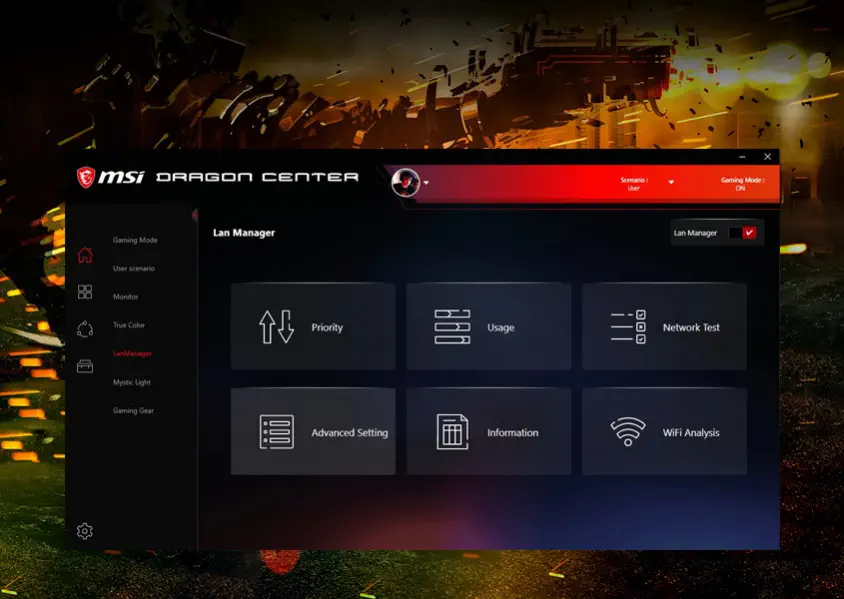Viewport: 844px width, 599px height.
Task: Open the Usage tile
Action: point(489,327)
